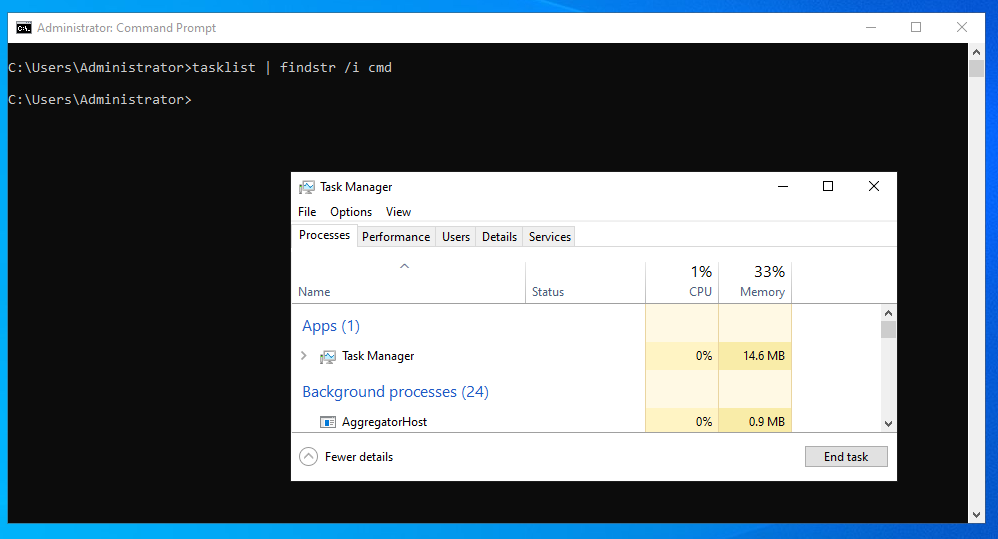Switch to the Performance tab

396,237
